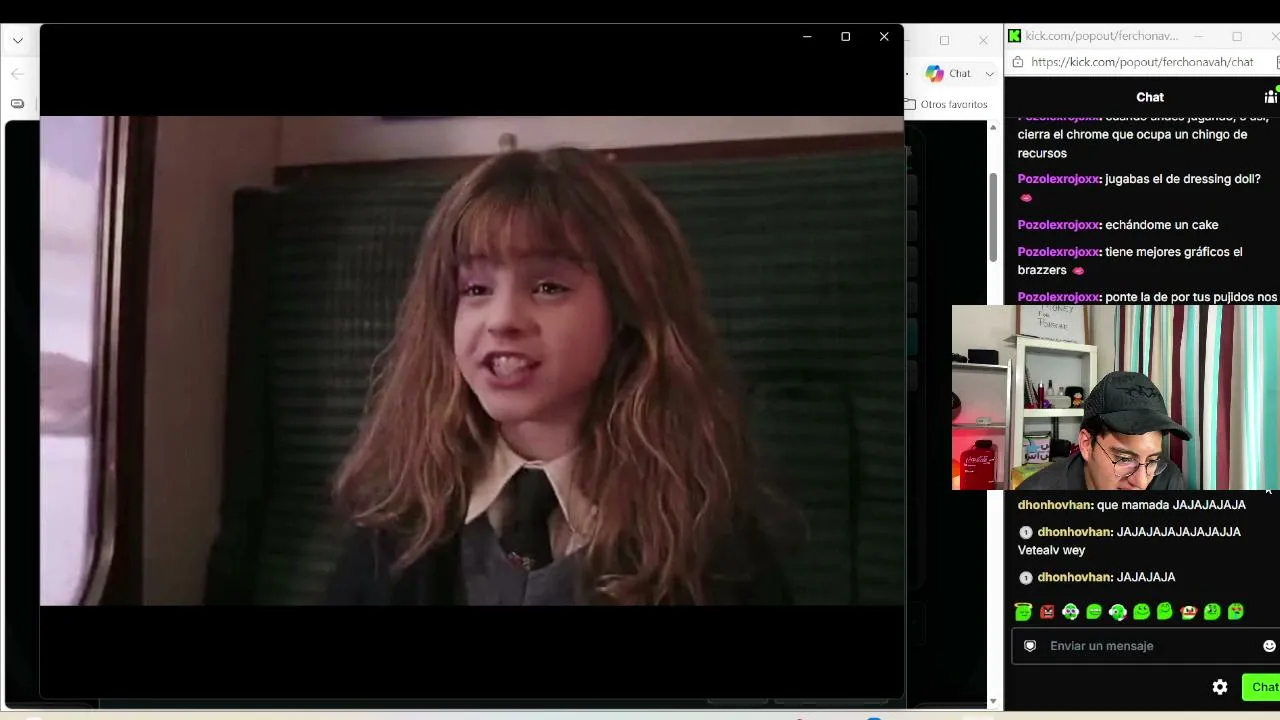Click the scroll-down arrow of the browser page scrollbar
Screen dimensions: 1280x720
pos(993,702)
